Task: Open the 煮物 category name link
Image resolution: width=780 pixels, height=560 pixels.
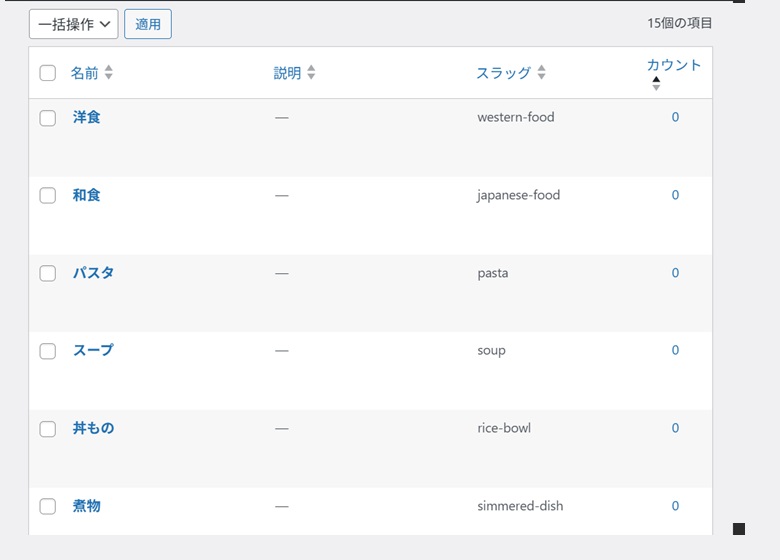Action: click(87, 506)
